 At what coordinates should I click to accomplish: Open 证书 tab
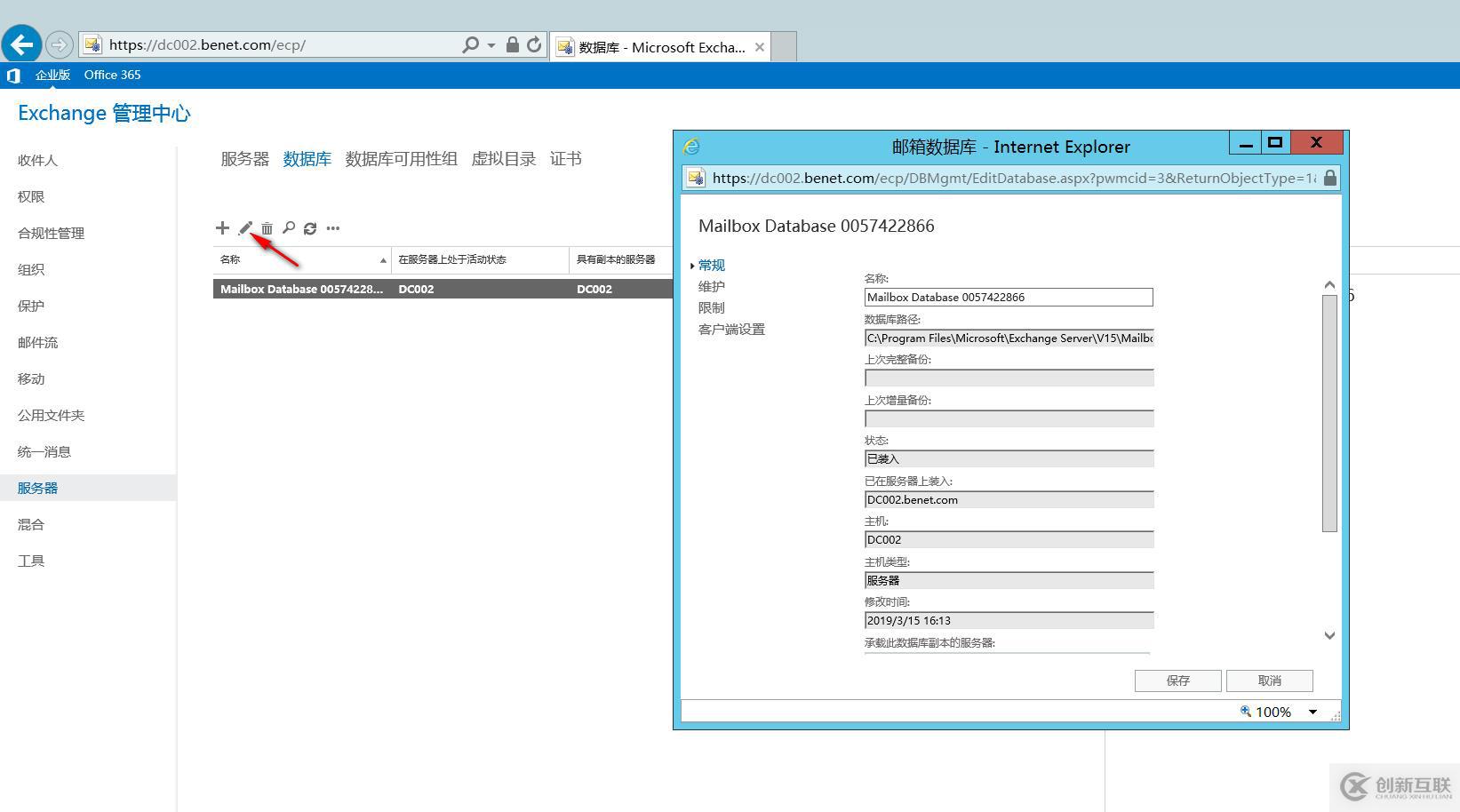(565, 159)
